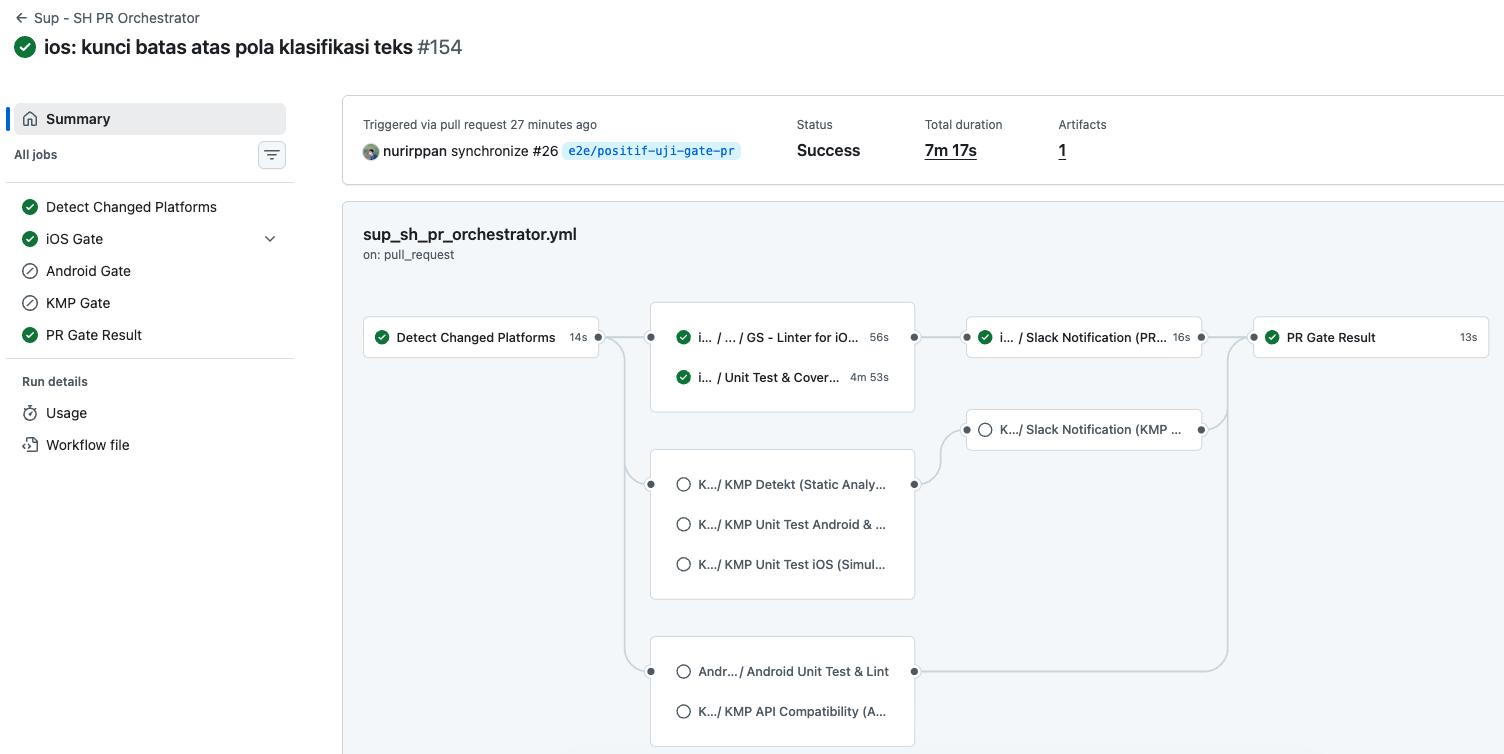The image size is (1504, 754).
Task: Click the sup_sh_pr_orchestrator.yml workflow filename
Action: 470,235
